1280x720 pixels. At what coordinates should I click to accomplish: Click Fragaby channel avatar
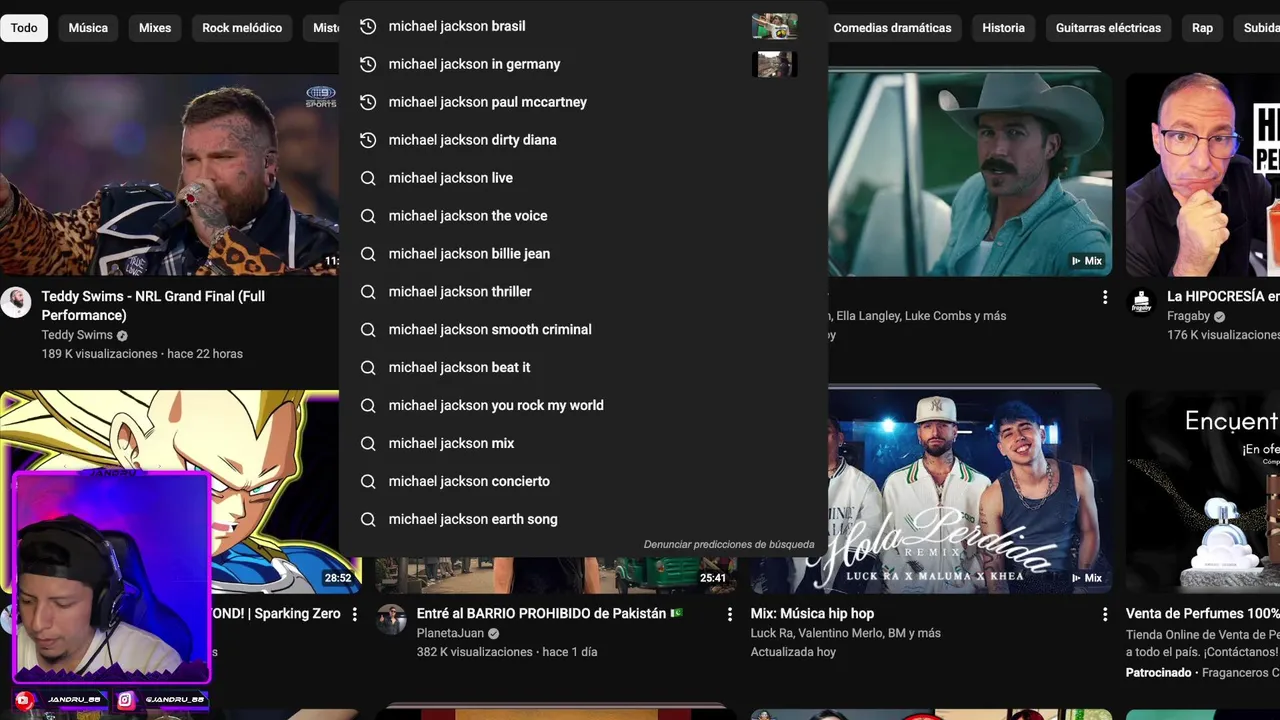click(1141, 302)
